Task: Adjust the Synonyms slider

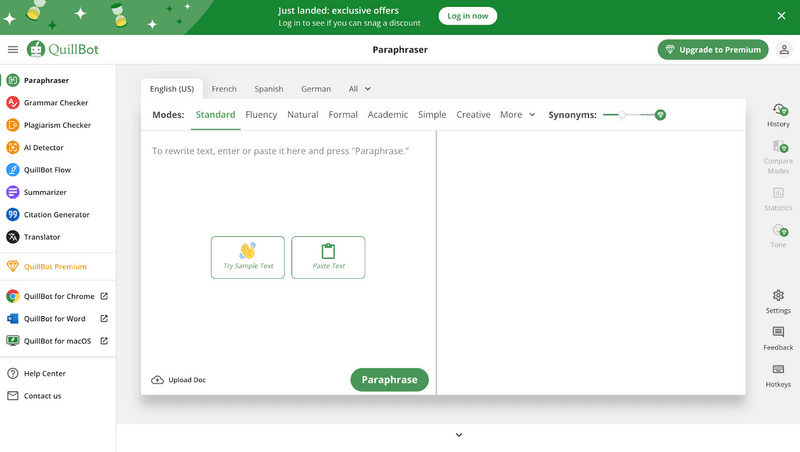Action: [622, 115]
